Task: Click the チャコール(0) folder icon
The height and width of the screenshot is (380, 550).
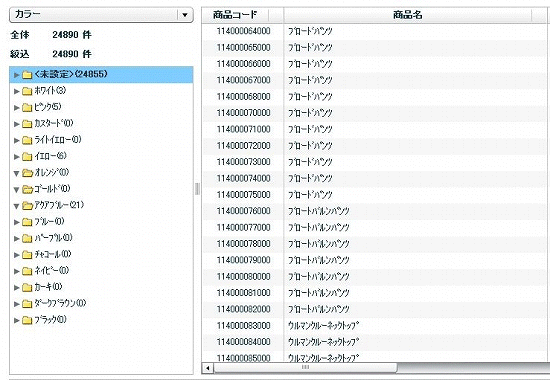Action: (27, 255)
